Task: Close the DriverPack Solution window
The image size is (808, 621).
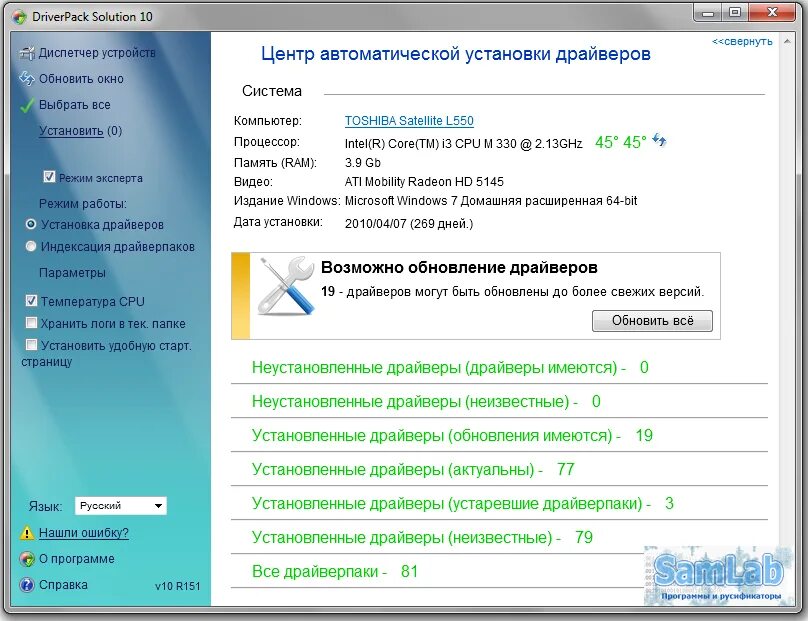Action: [x=771, y=13]
